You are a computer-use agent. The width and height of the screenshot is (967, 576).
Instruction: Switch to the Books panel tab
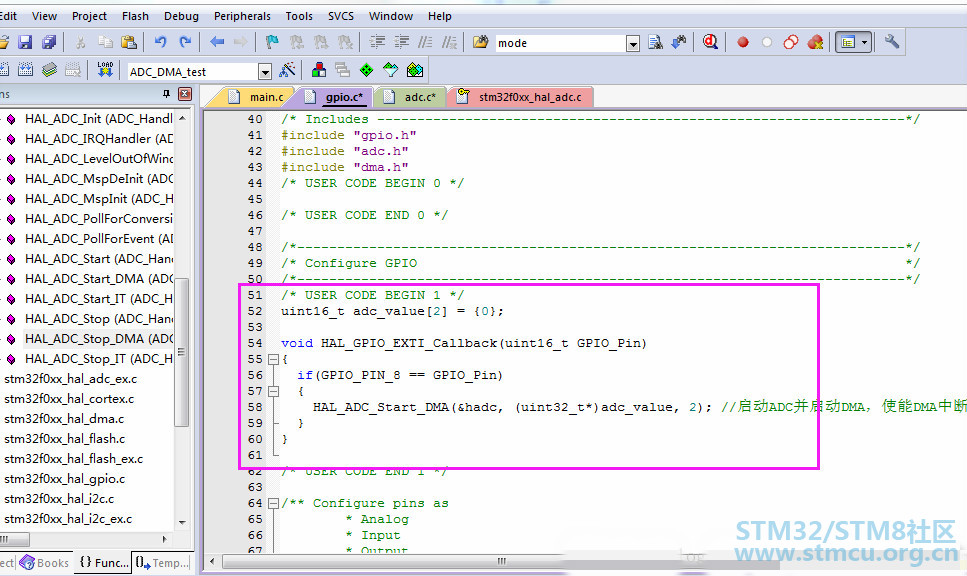pyautogui.click(x=44, y=562)
